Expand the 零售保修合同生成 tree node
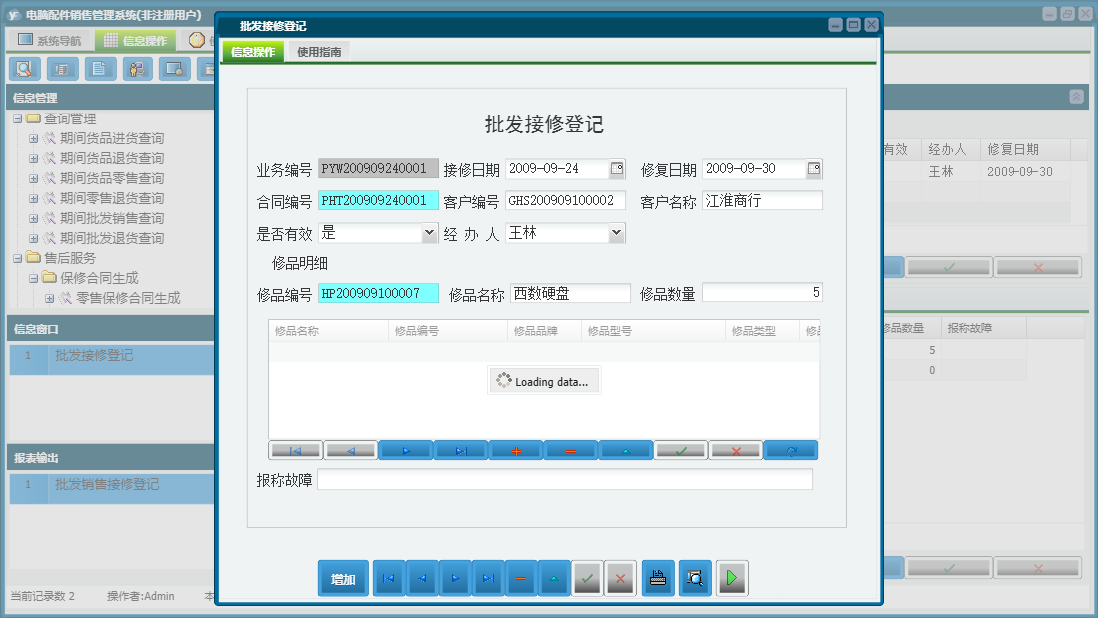 [x=47, y=297]
